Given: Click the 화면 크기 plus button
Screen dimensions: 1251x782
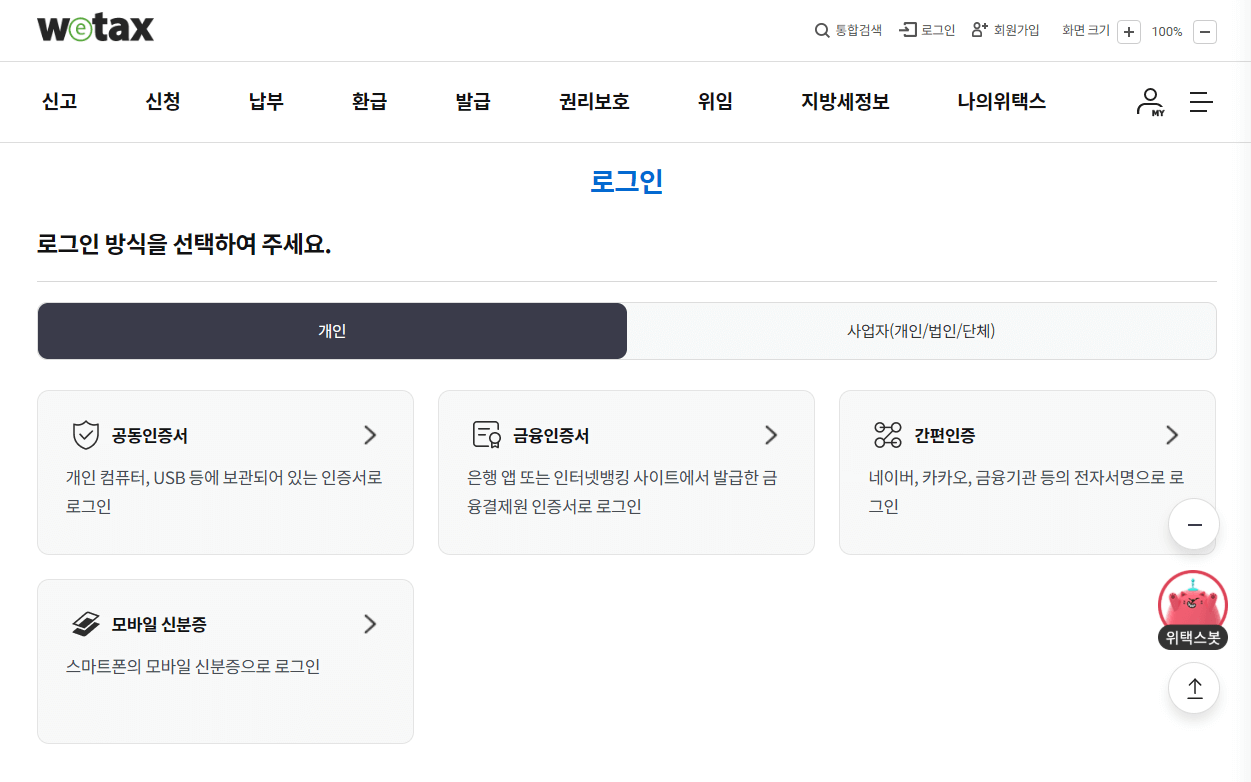Looking at the screenshot, I should [x=1128, y=31].
